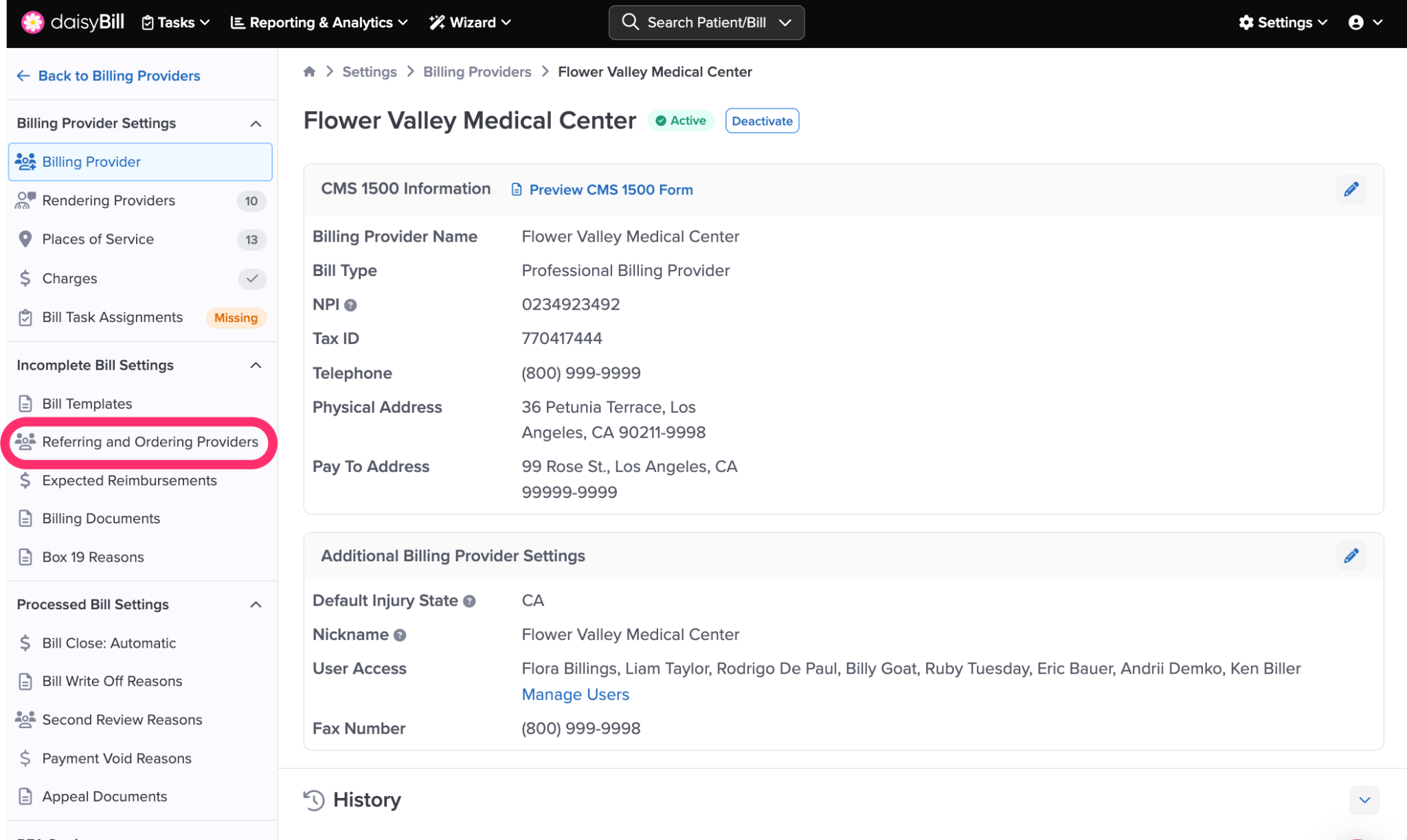Screen dimensions: 1407x840
Task: Open the Tasks menu
Action: pos(176,22)
